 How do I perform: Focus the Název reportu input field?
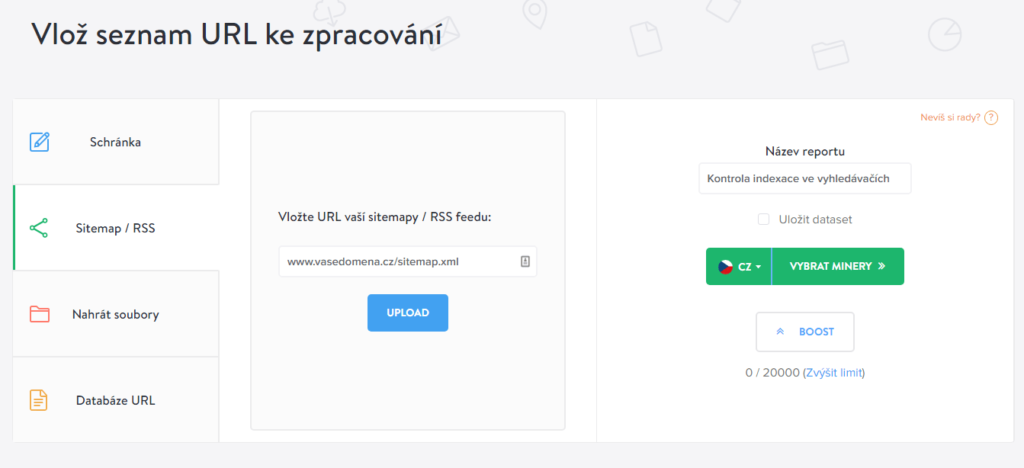805,179
